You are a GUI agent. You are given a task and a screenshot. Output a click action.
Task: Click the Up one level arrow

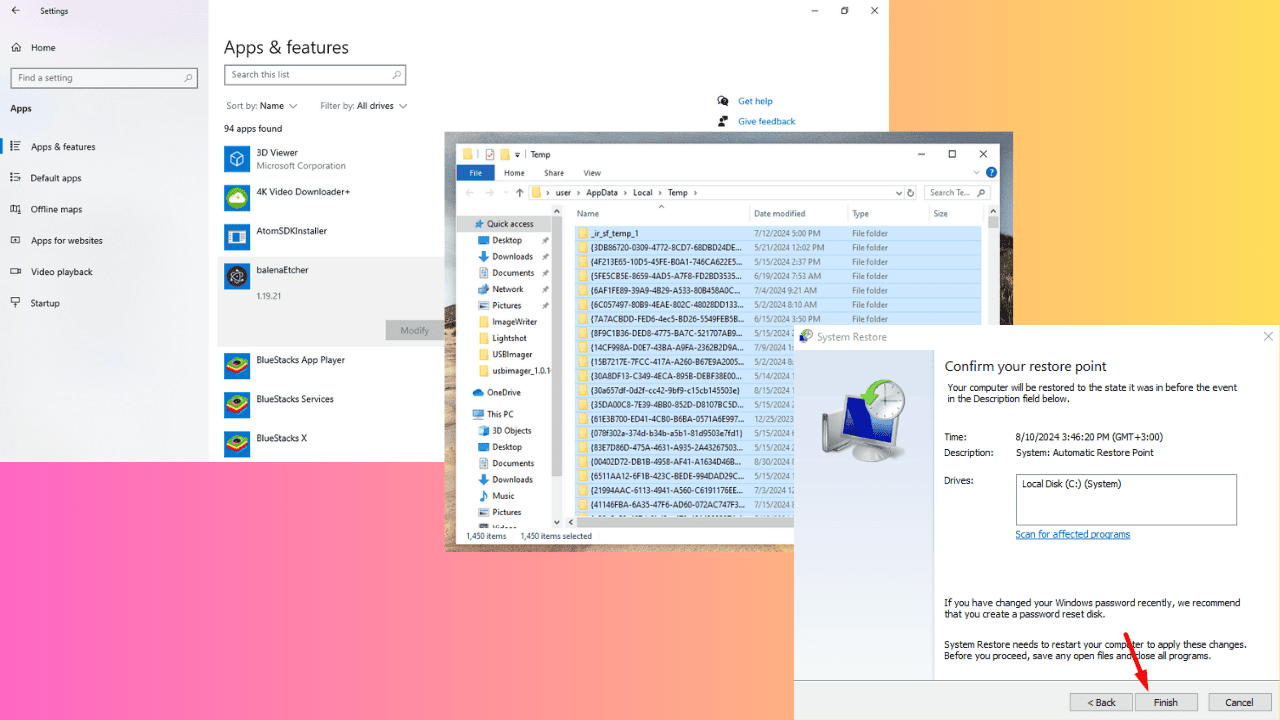pos(520,192)
